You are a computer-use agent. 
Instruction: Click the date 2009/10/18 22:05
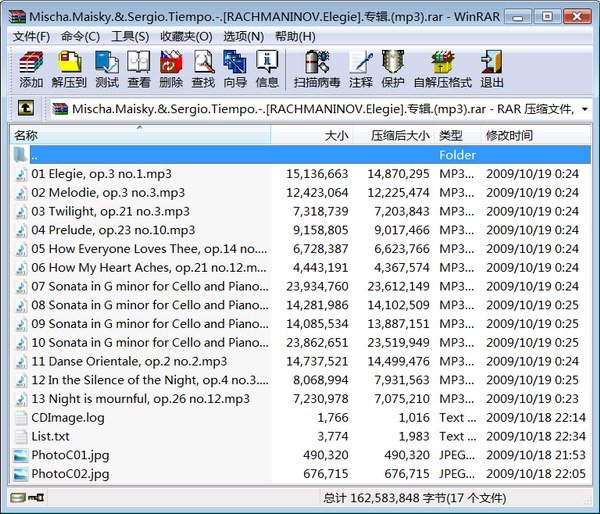(x=536, y=473)
